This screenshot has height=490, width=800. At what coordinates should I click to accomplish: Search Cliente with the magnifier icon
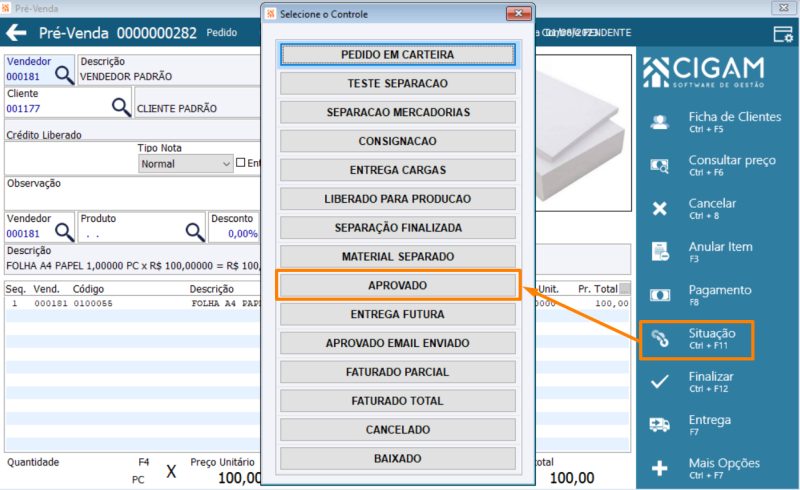[x=121, y=107]
